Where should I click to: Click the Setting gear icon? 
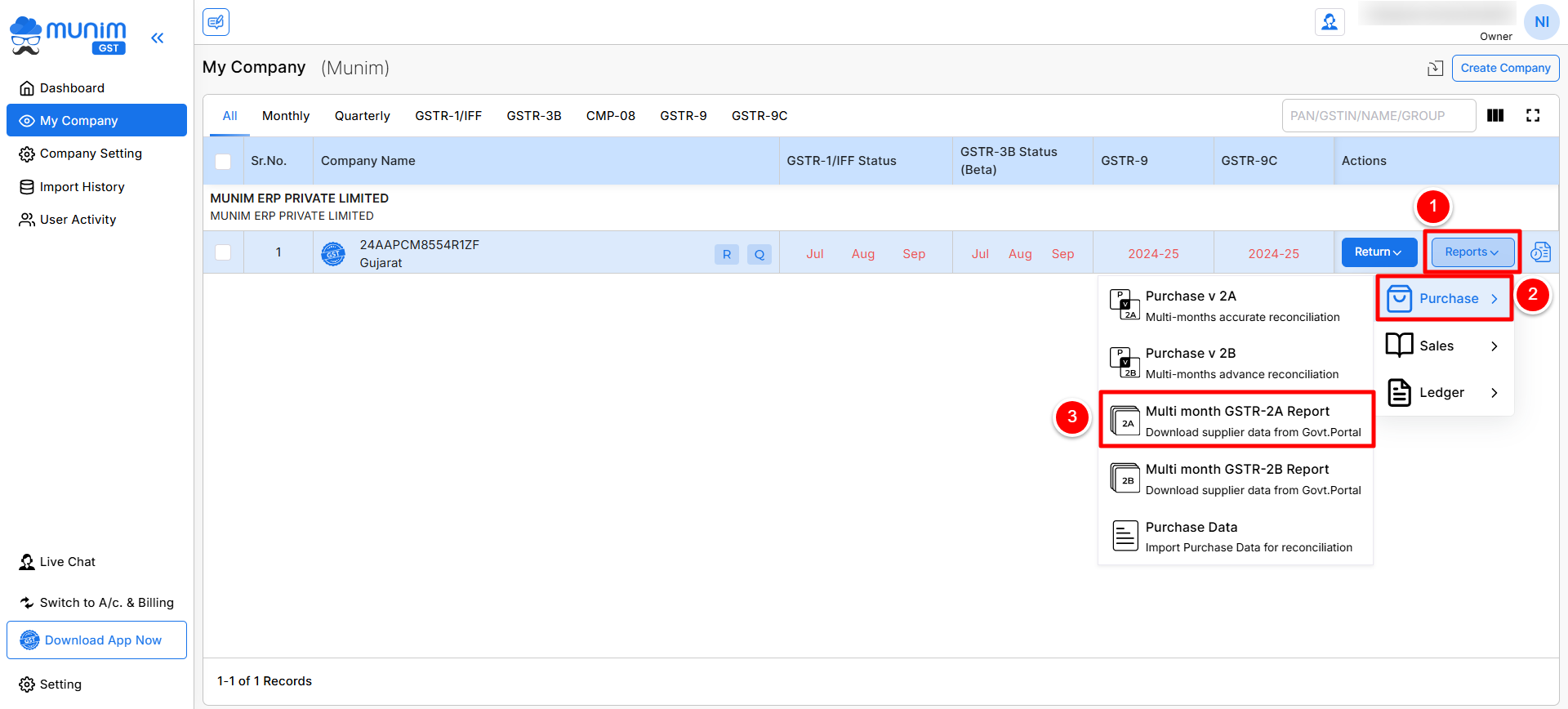[x=27, y=684]
